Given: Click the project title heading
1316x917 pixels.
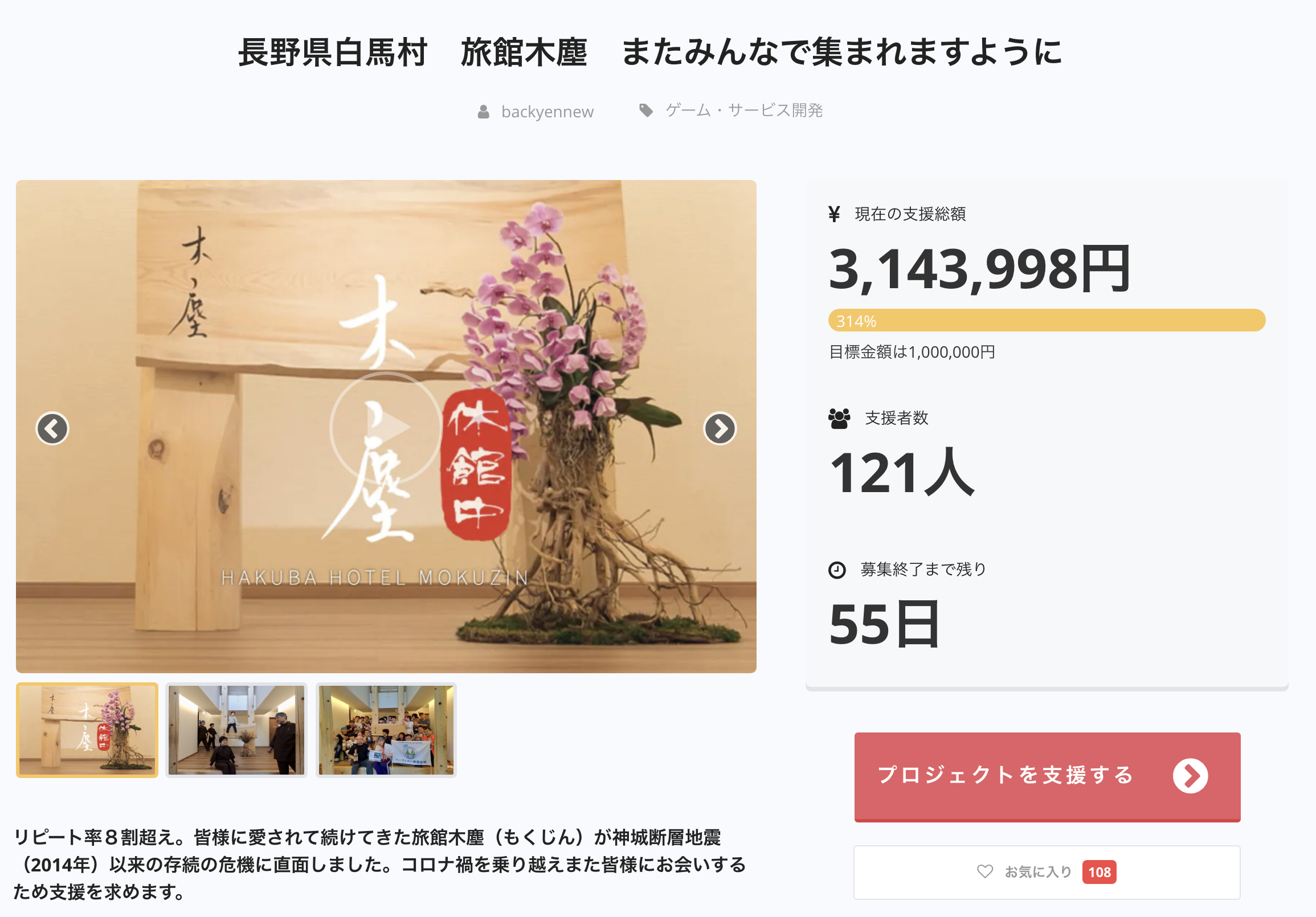Looking at the screenshot, I should [x=650, y=52].
